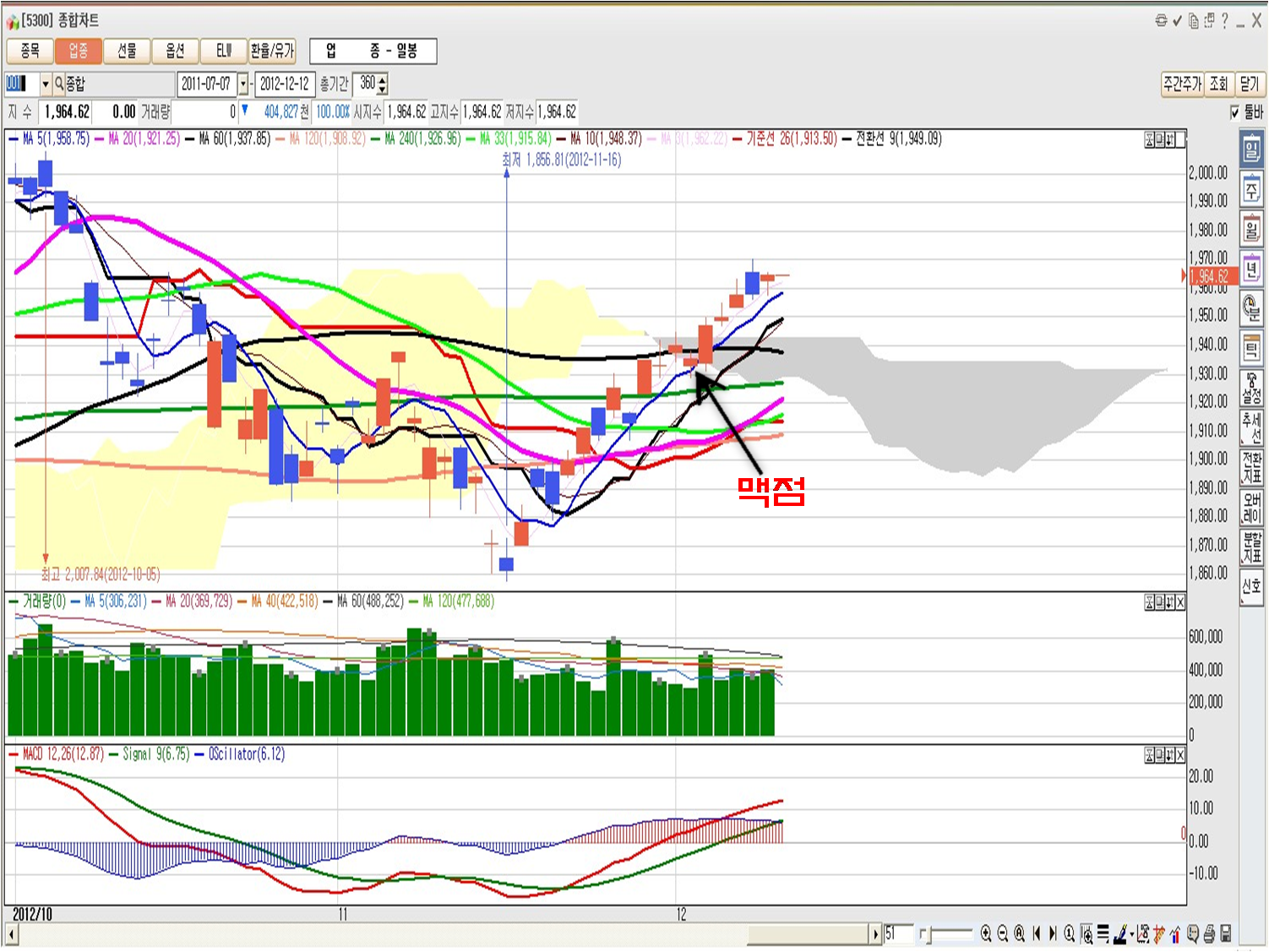Viewport: 1269px width, 952px height.
Task: Click the scrollbar right arrow
Action: 876,934
